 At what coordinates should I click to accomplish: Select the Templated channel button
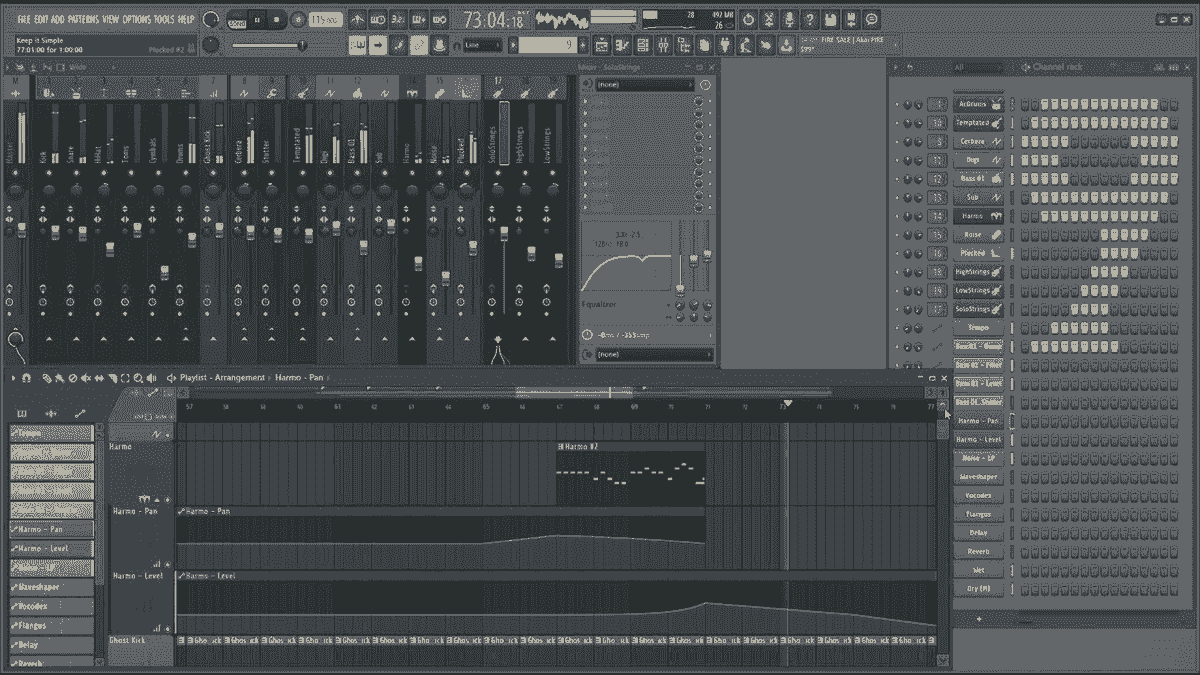pyautogui.click(x=979, y=123)
